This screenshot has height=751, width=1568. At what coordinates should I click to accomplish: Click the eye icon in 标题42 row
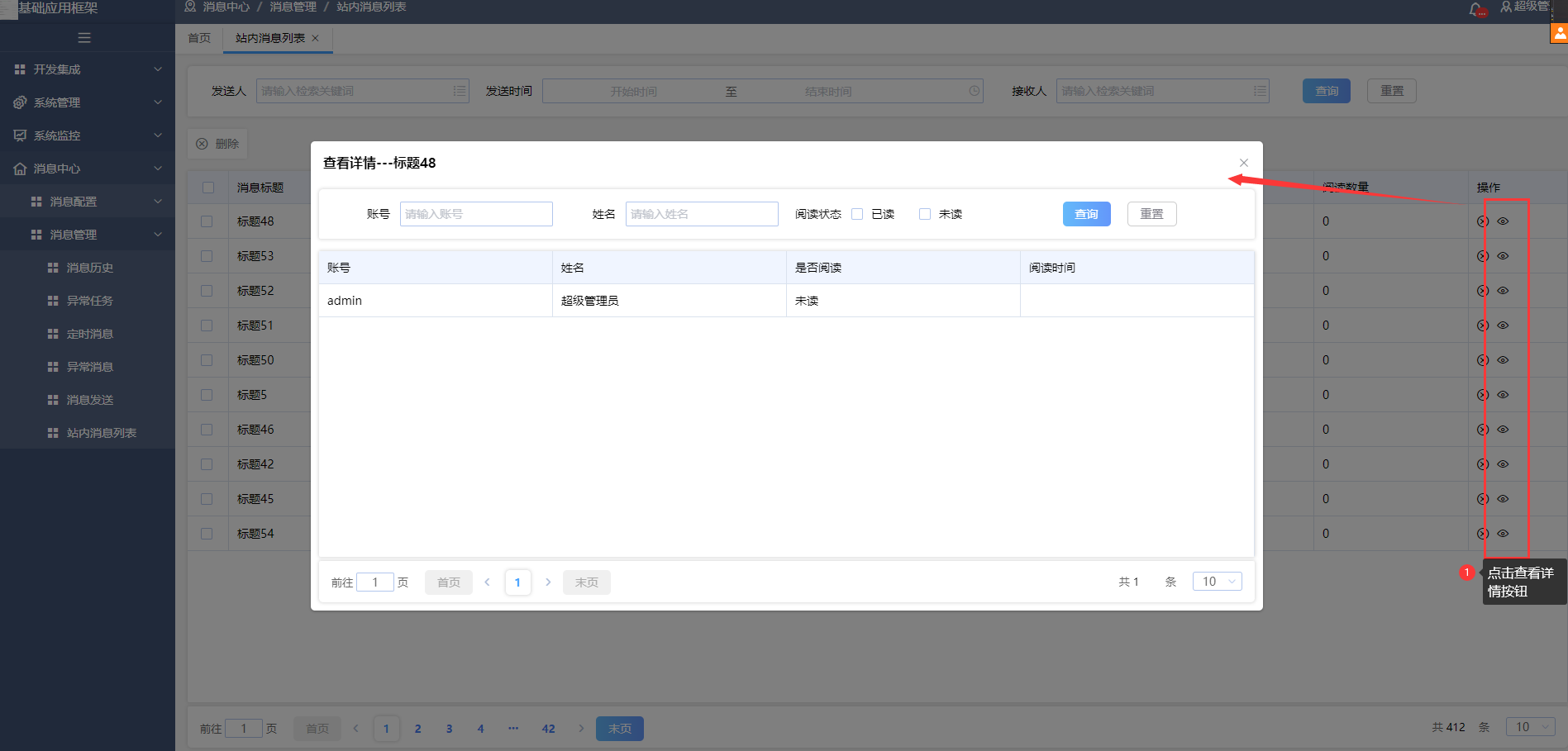tap(1503, 464)
